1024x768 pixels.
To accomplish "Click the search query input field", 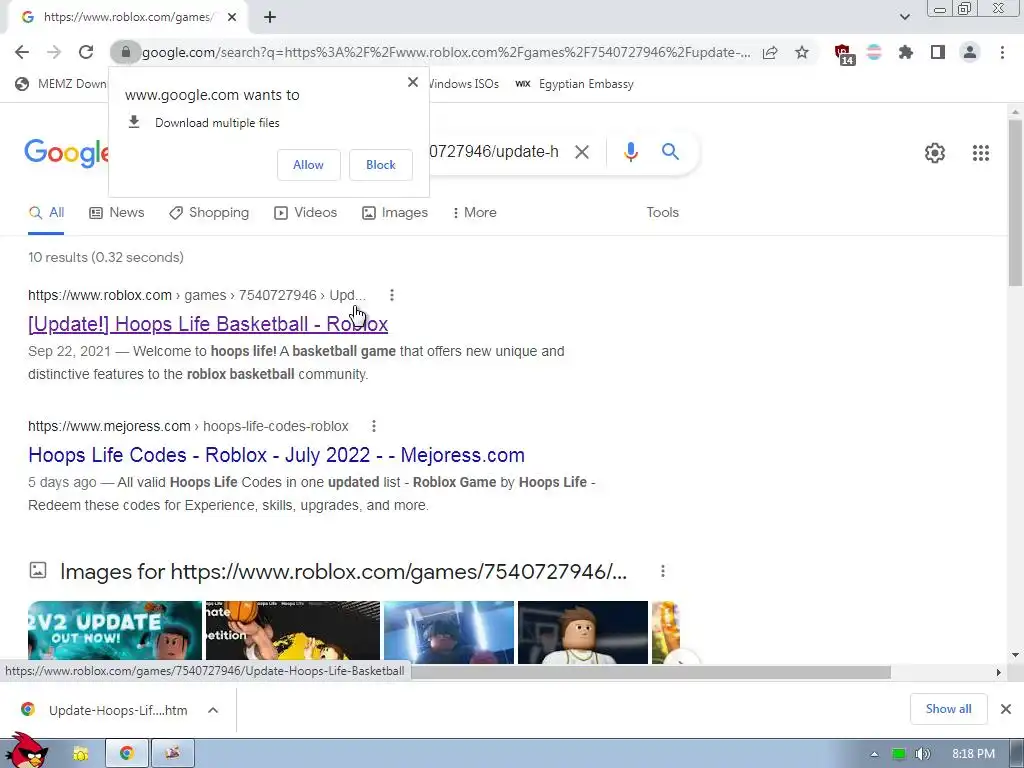I will point(494,152).
